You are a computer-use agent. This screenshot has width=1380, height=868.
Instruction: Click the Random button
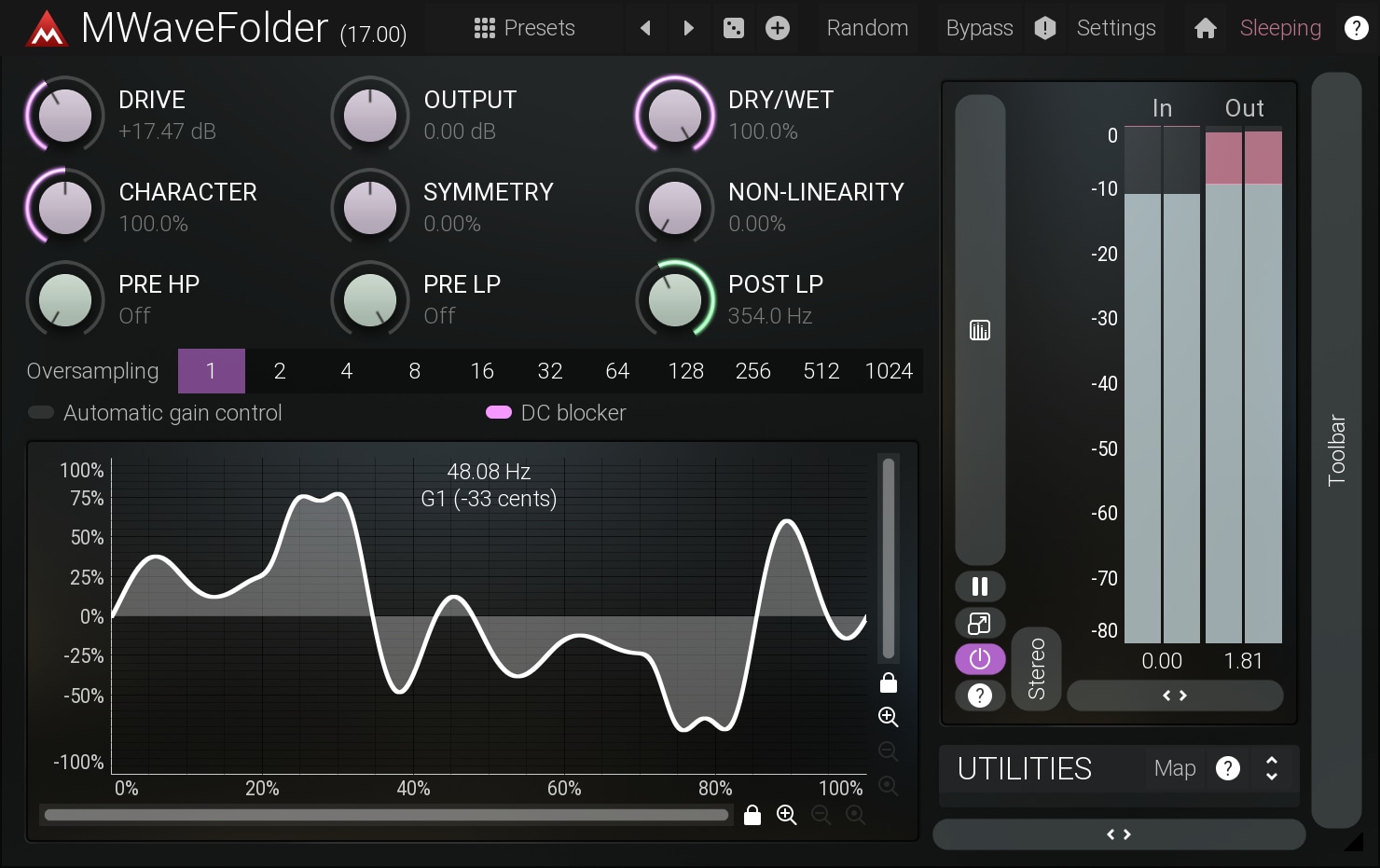(x=867, y=28)
